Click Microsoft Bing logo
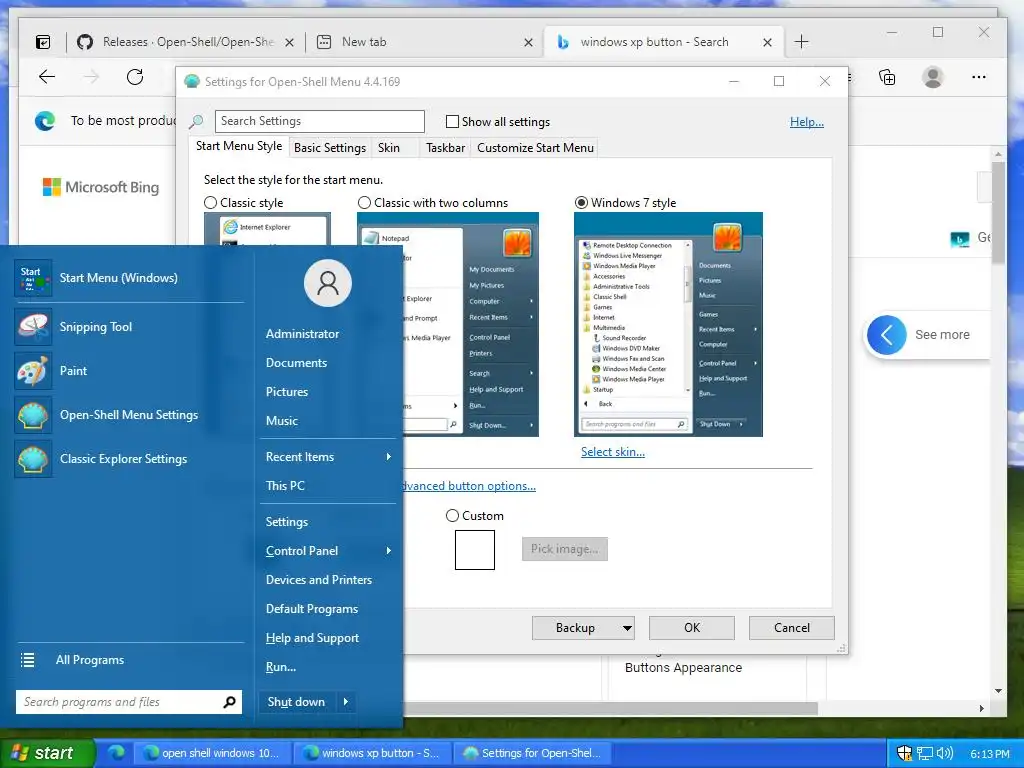 coord(101,187)
